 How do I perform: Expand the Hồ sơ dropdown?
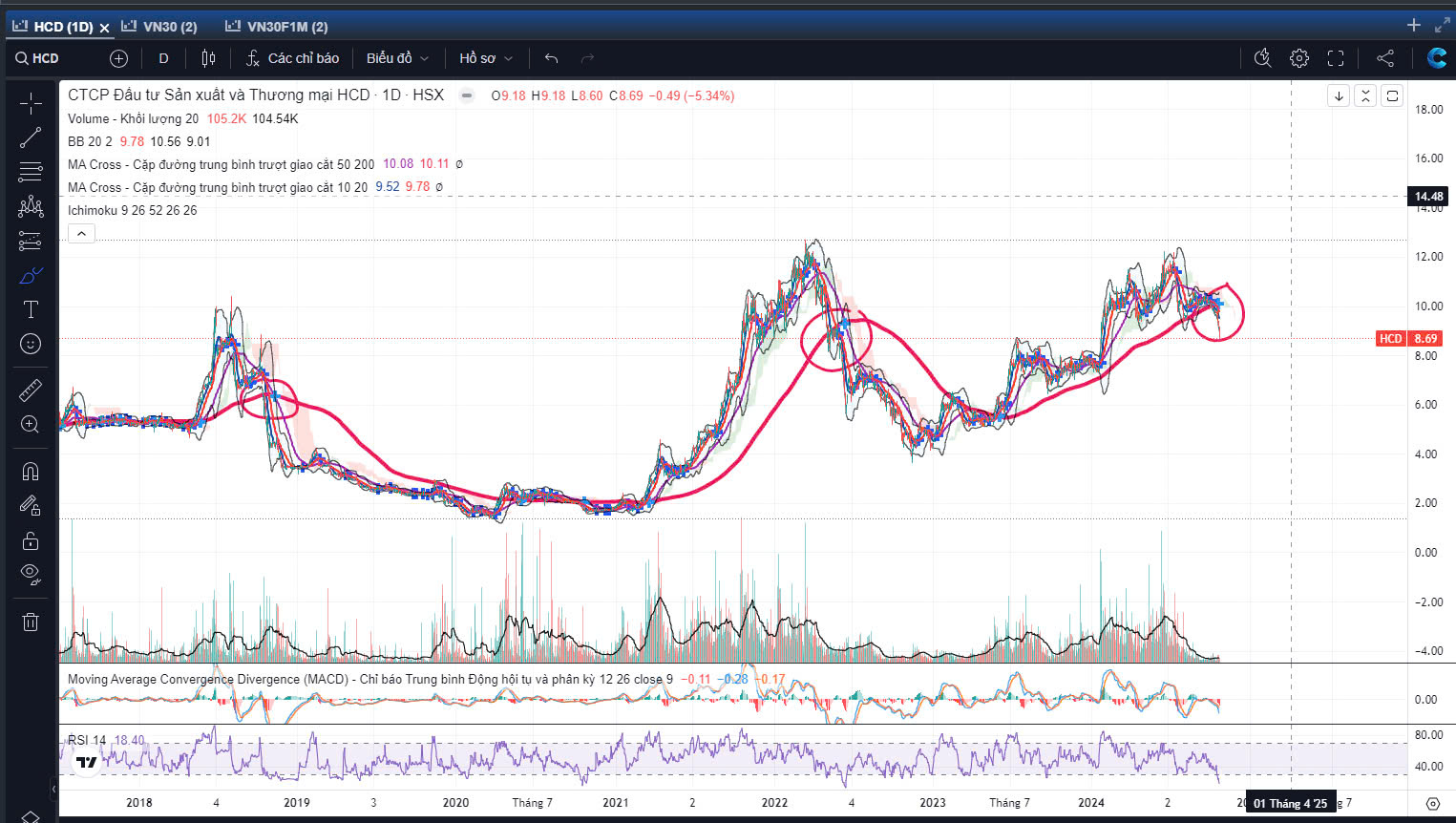(485, 58)
